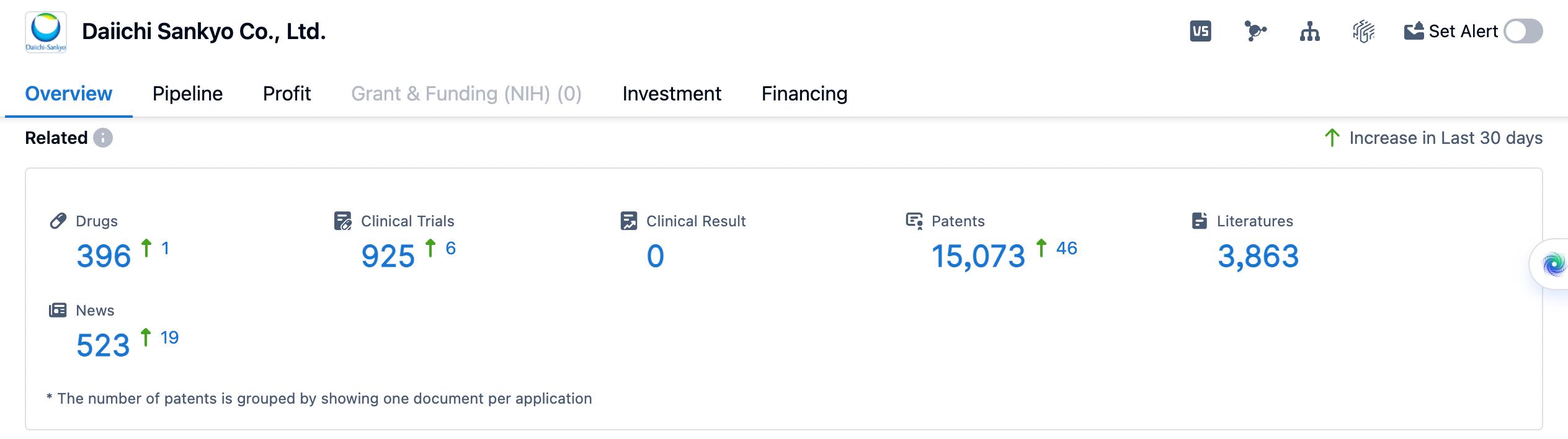Click the Related info icon
The width and height of the screenshot is (1568, 439).
pos(103,138)
